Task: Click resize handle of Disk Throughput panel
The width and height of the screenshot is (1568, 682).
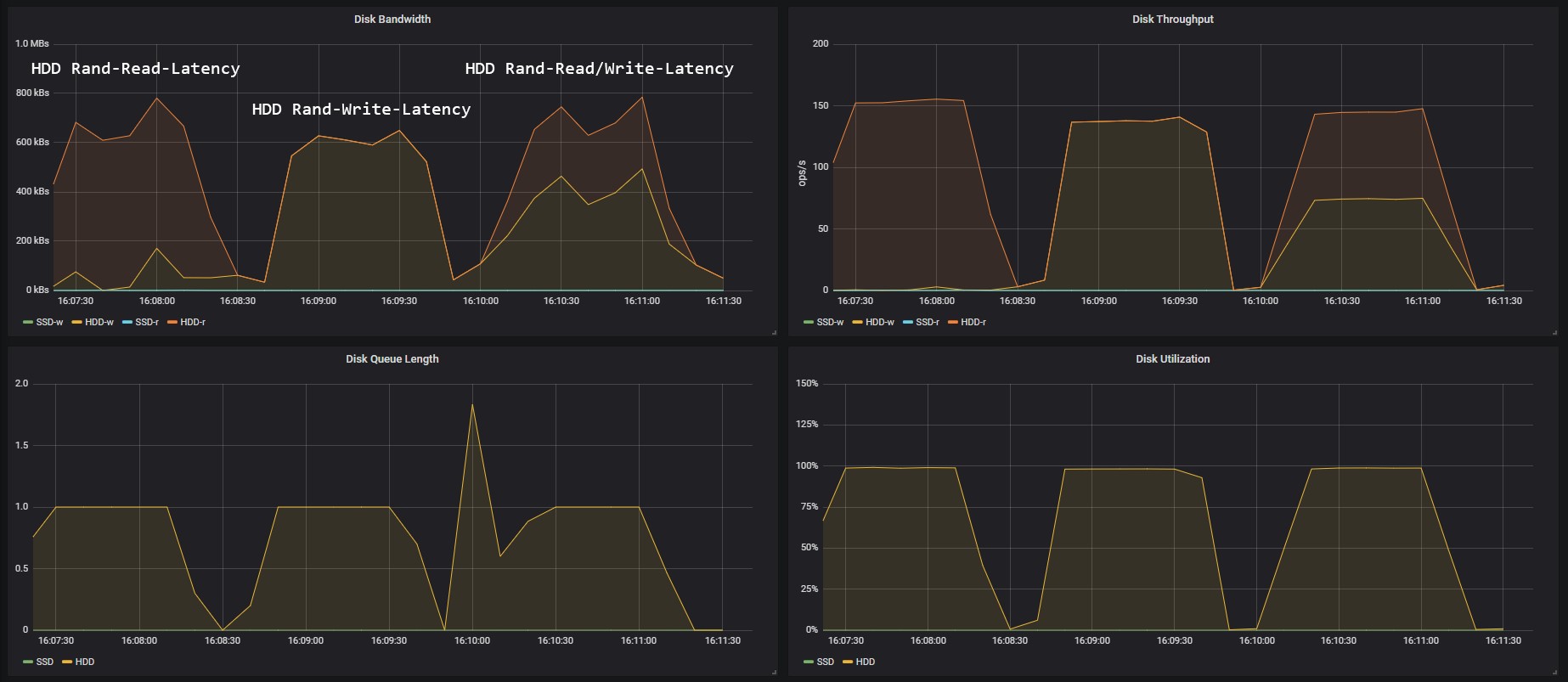Action: click(x=1554, y=332)
